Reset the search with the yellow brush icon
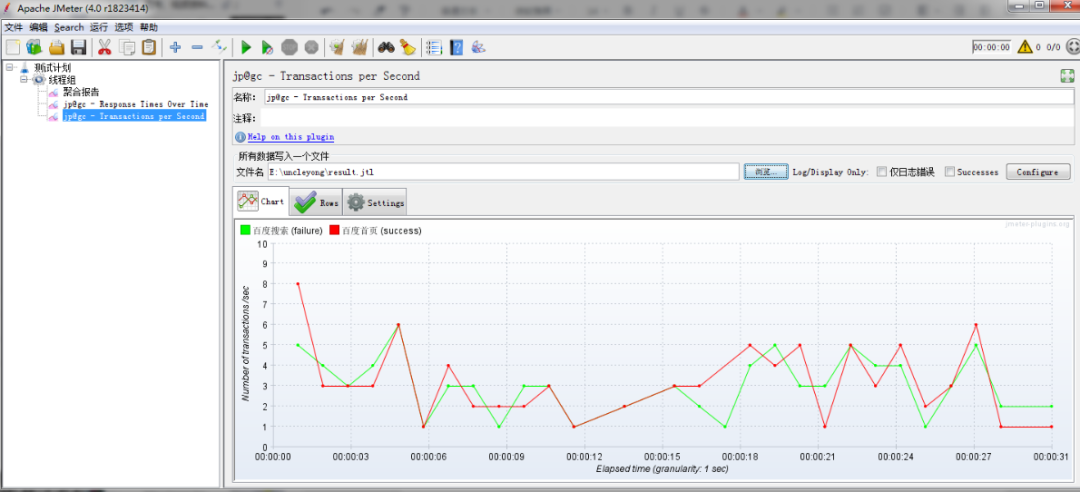 tap(408, 47)
